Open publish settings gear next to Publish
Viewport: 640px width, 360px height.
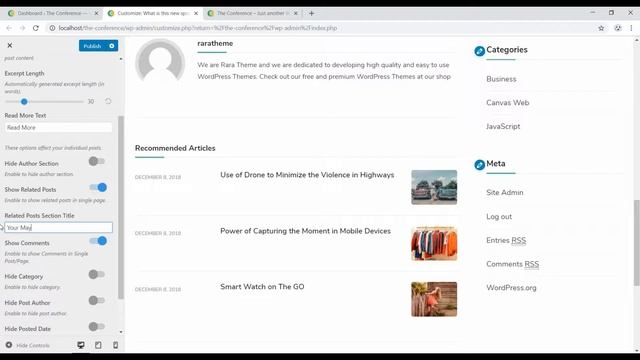coord(112,46)
